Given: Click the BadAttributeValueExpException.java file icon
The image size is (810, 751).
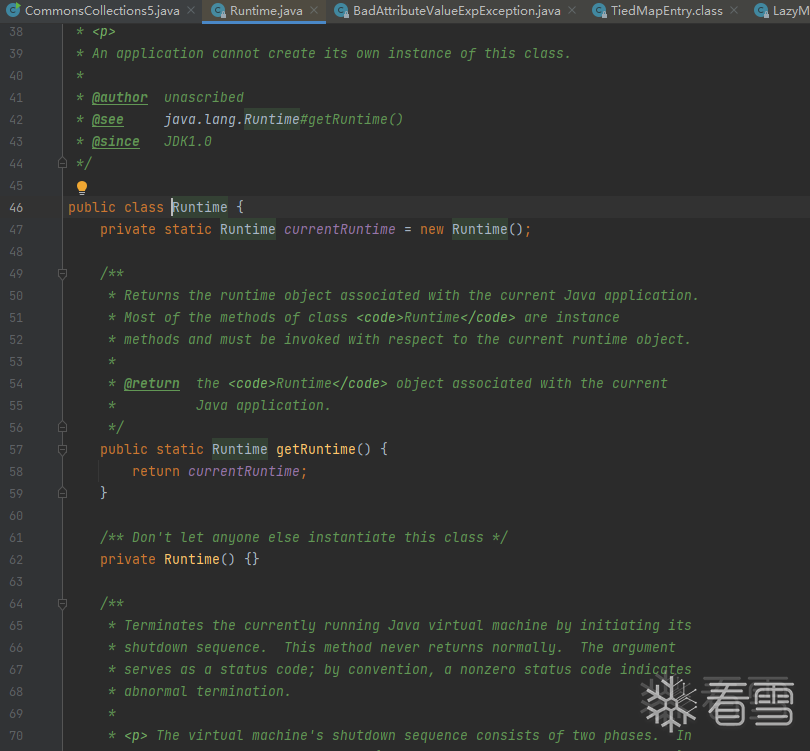Looking at the screenshot, I should [341, 10].
